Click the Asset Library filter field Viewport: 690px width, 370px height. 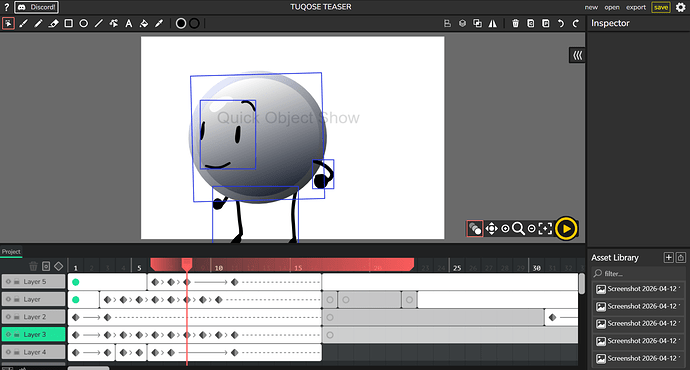(638, 274)
